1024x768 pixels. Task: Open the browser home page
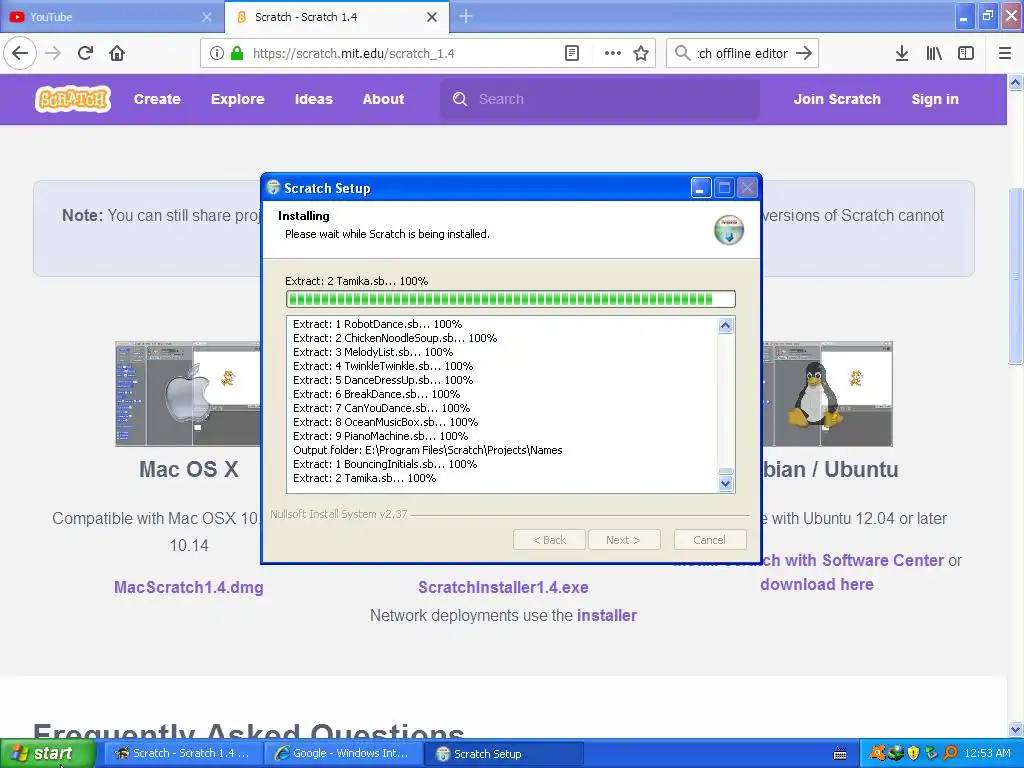(x=117, y=54)
